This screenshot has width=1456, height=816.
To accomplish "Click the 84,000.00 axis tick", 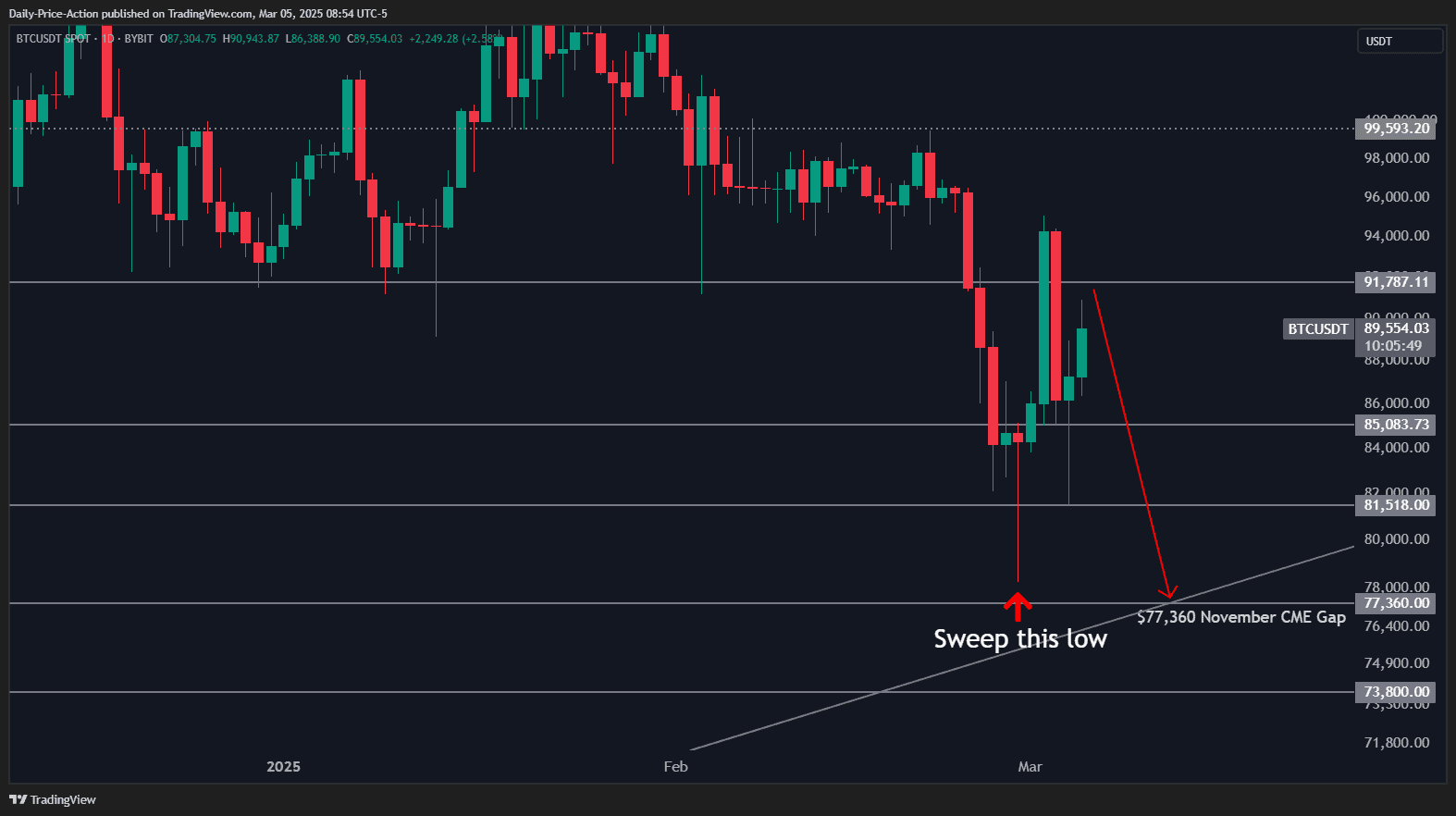I will [x=1397, y=448].
